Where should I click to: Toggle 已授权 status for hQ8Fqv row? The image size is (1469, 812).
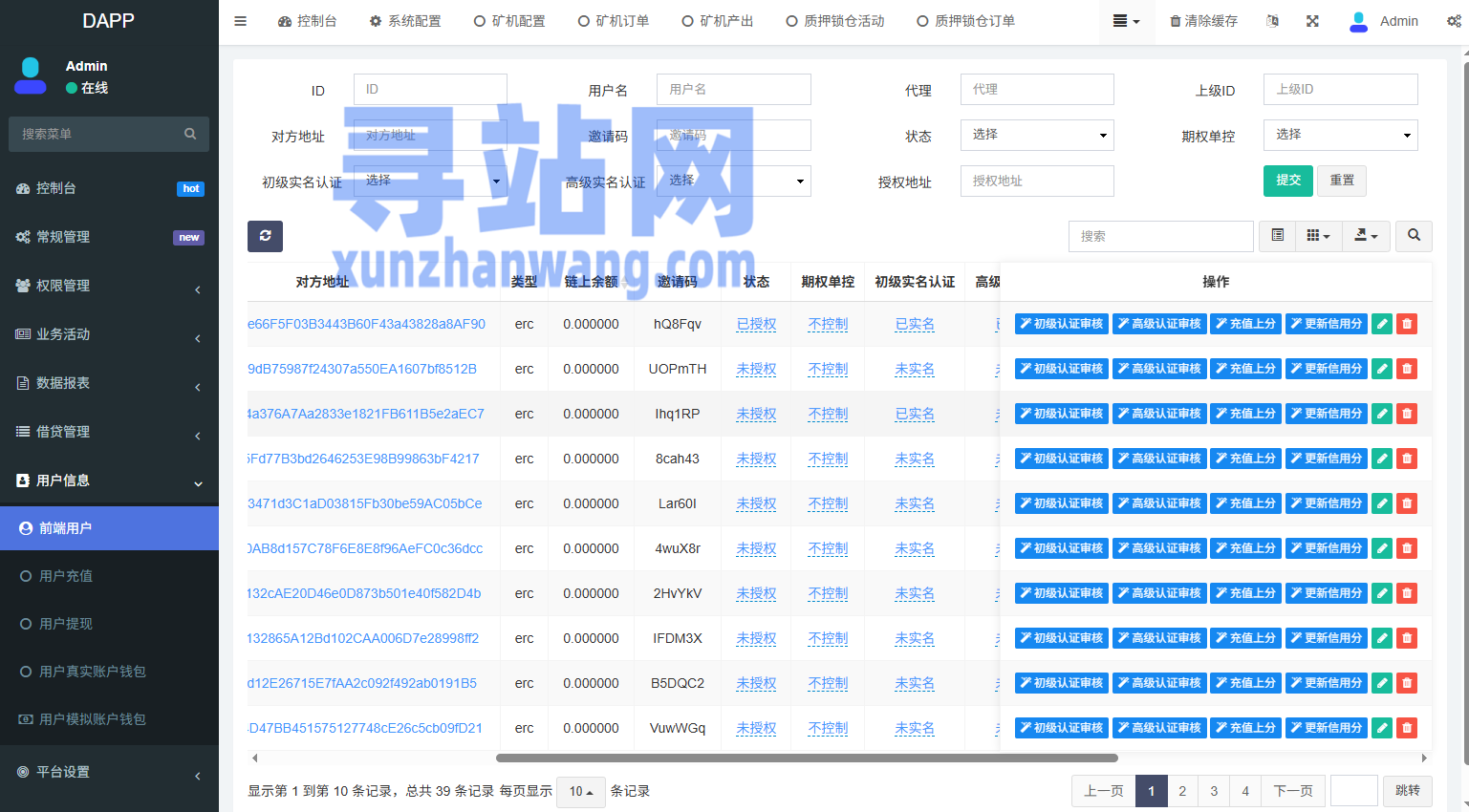pyautogui.click(x=756, y=324)
